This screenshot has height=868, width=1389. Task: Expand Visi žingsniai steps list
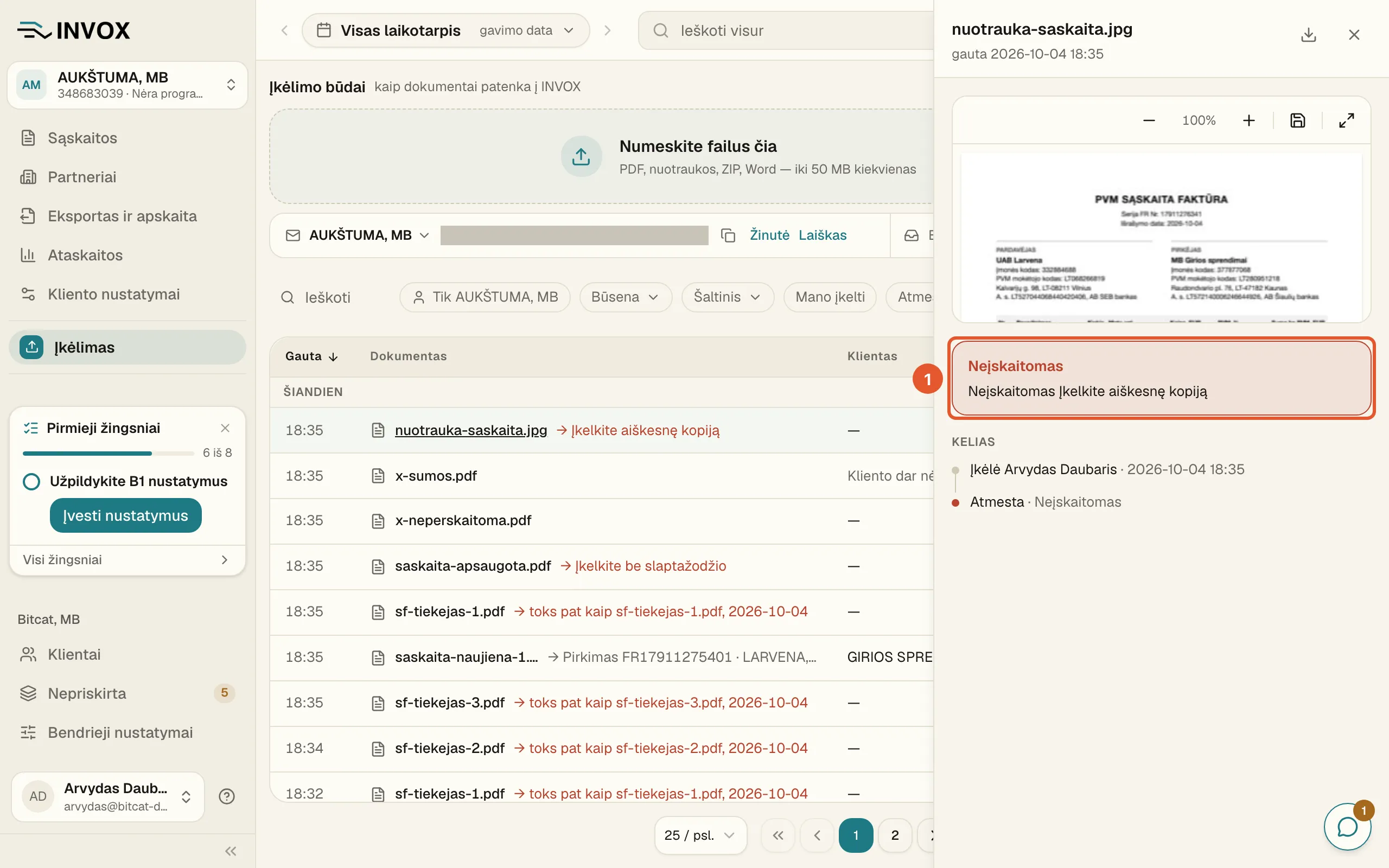click(127, 560)
